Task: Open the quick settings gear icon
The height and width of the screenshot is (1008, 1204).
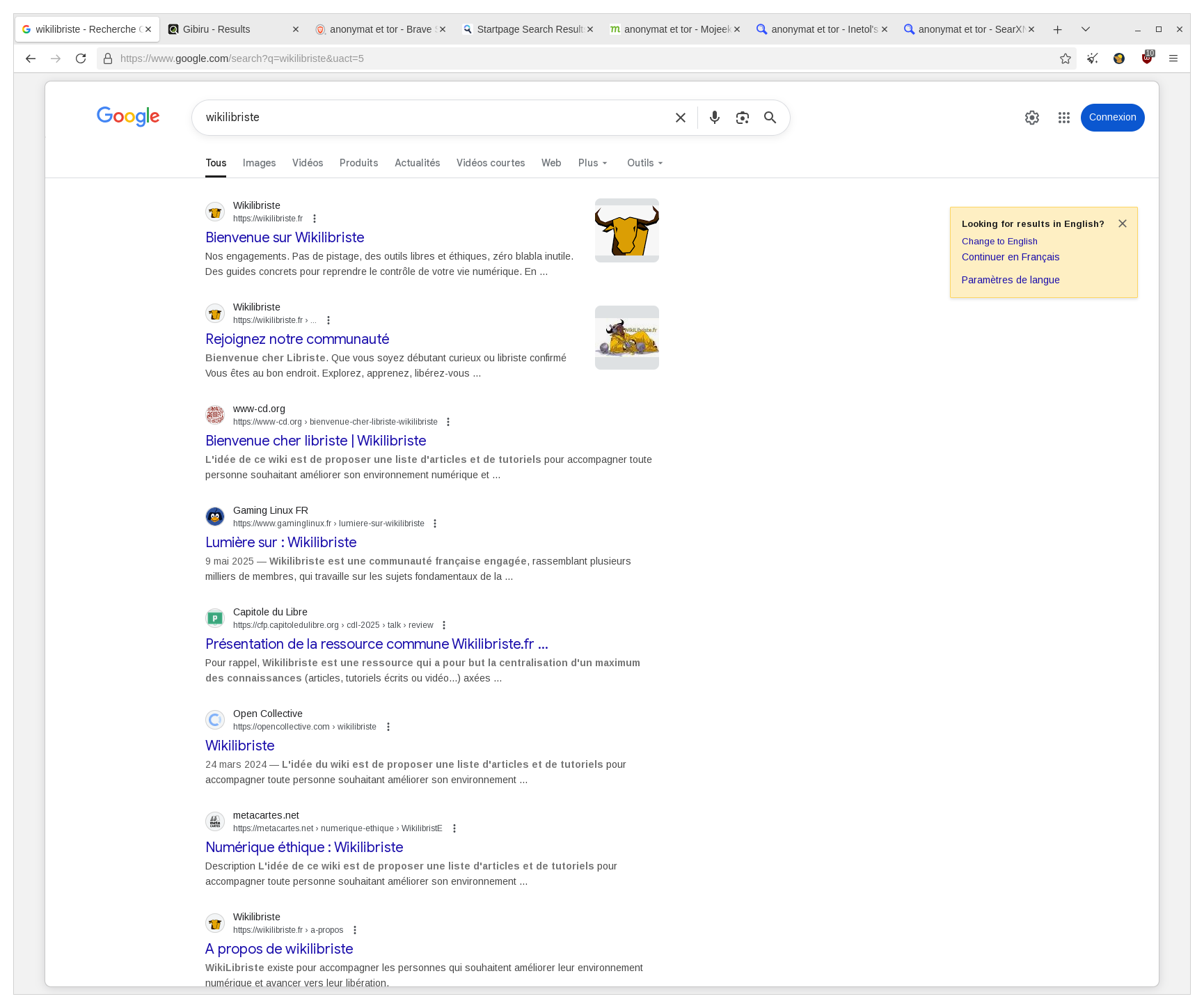Action: click(1031, 117)
